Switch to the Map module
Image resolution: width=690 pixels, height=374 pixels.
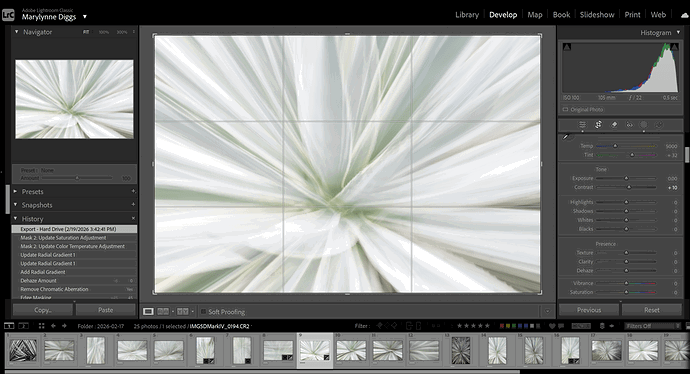(535, 15)
